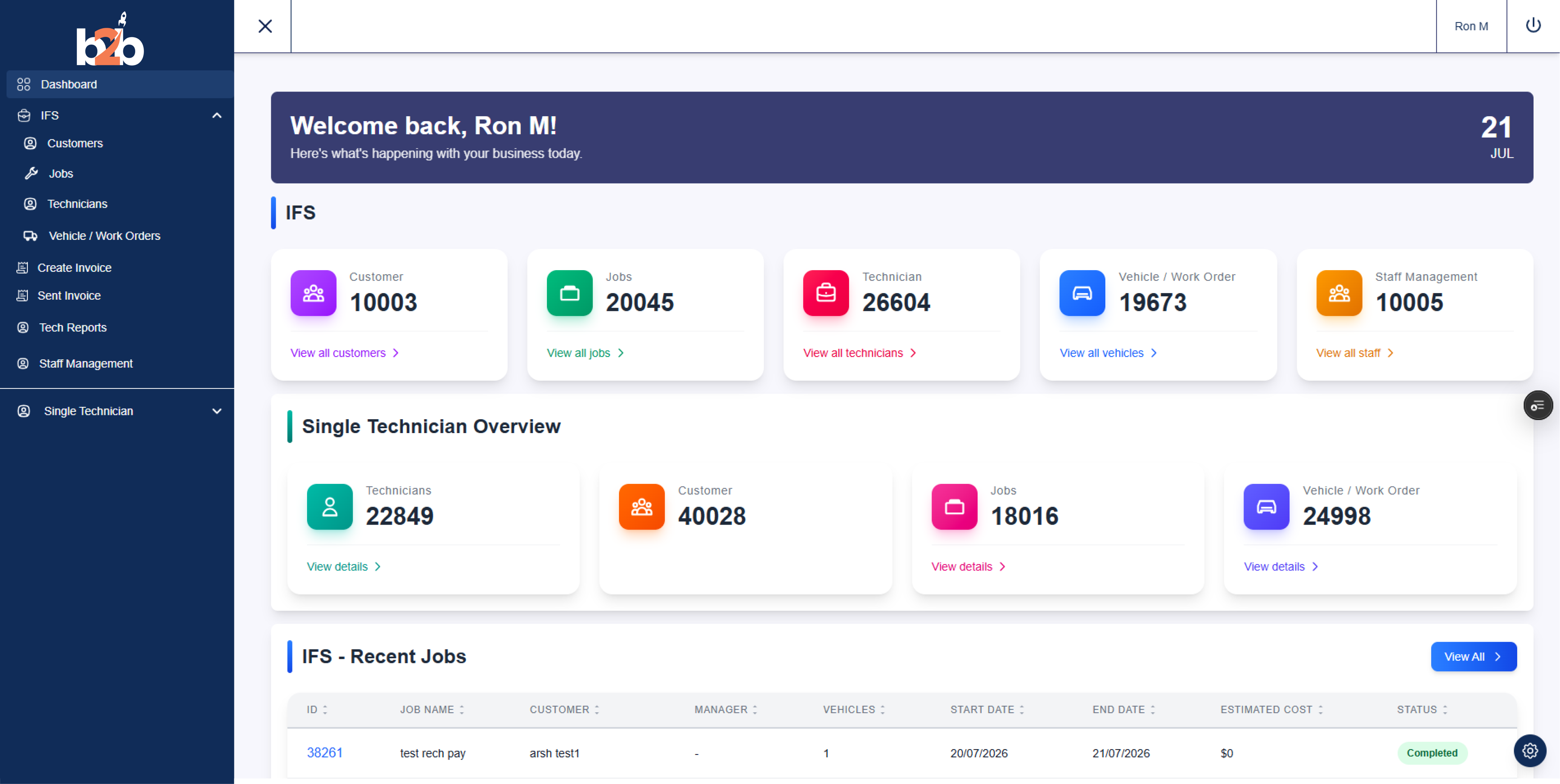Click the red Technician case icon
Viewport: 1560px width, 784px height.
tap(826, 293)
